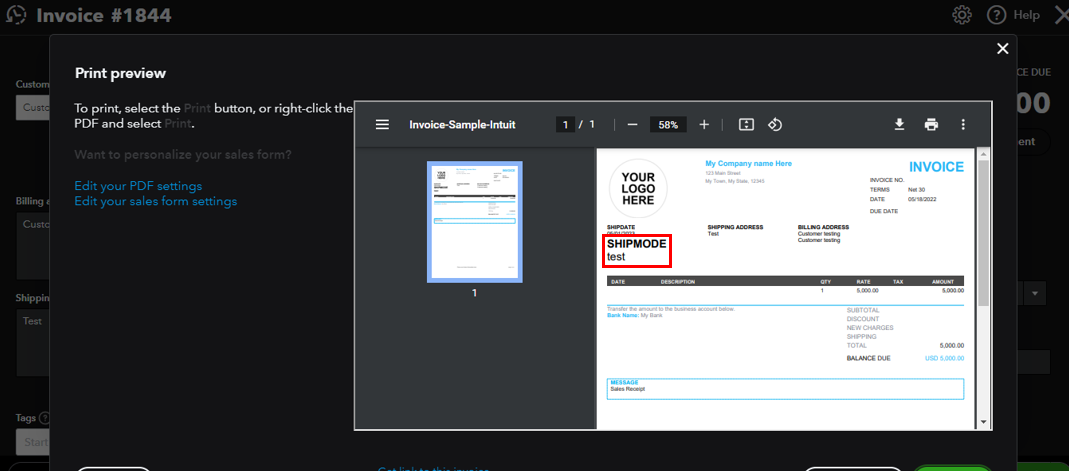
Task: Print the invoice using the printer icon
Action: [x=931, y=125]
